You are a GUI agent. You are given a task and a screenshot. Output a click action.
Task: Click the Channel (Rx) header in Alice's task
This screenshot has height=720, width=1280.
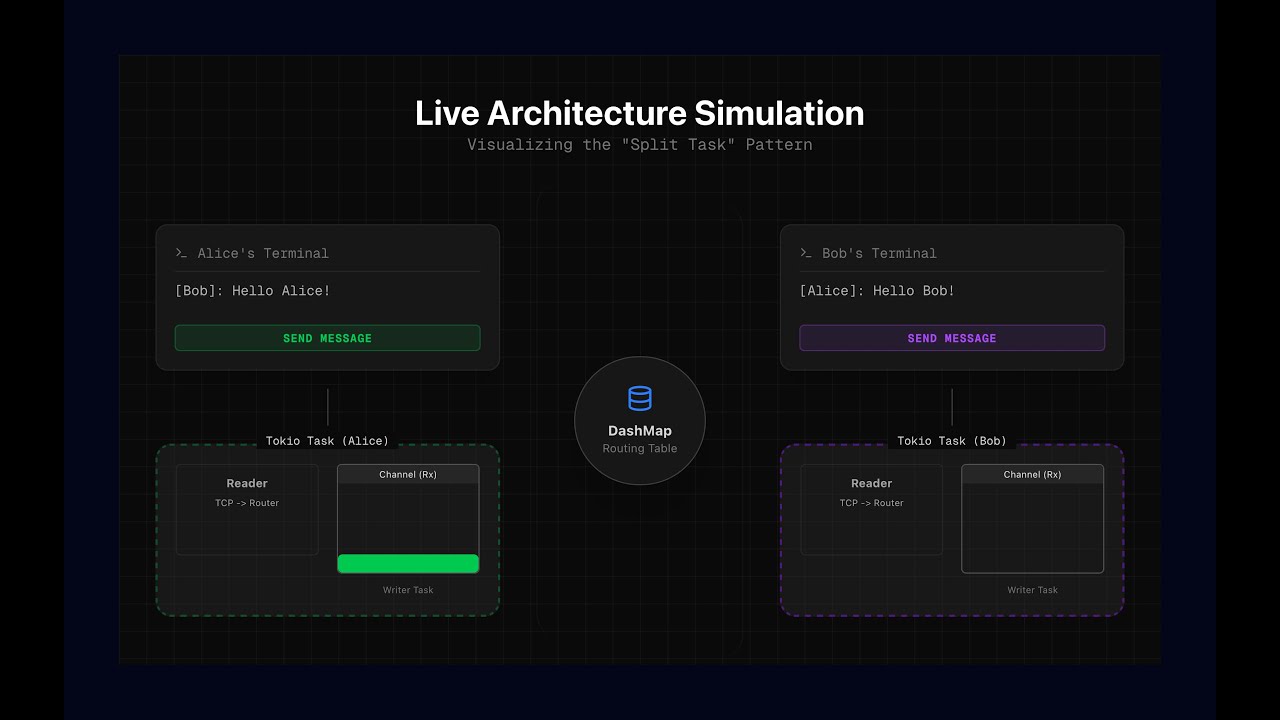click(408, 474)
